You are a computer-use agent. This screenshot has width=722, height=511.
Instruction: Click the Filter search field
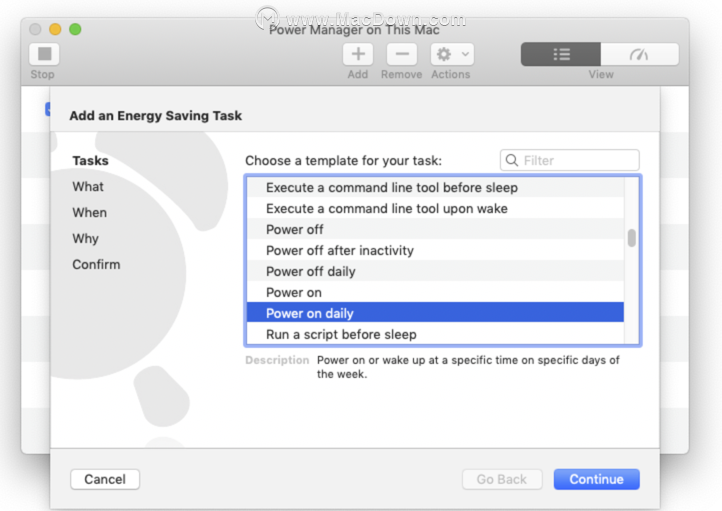pos(570,160)
